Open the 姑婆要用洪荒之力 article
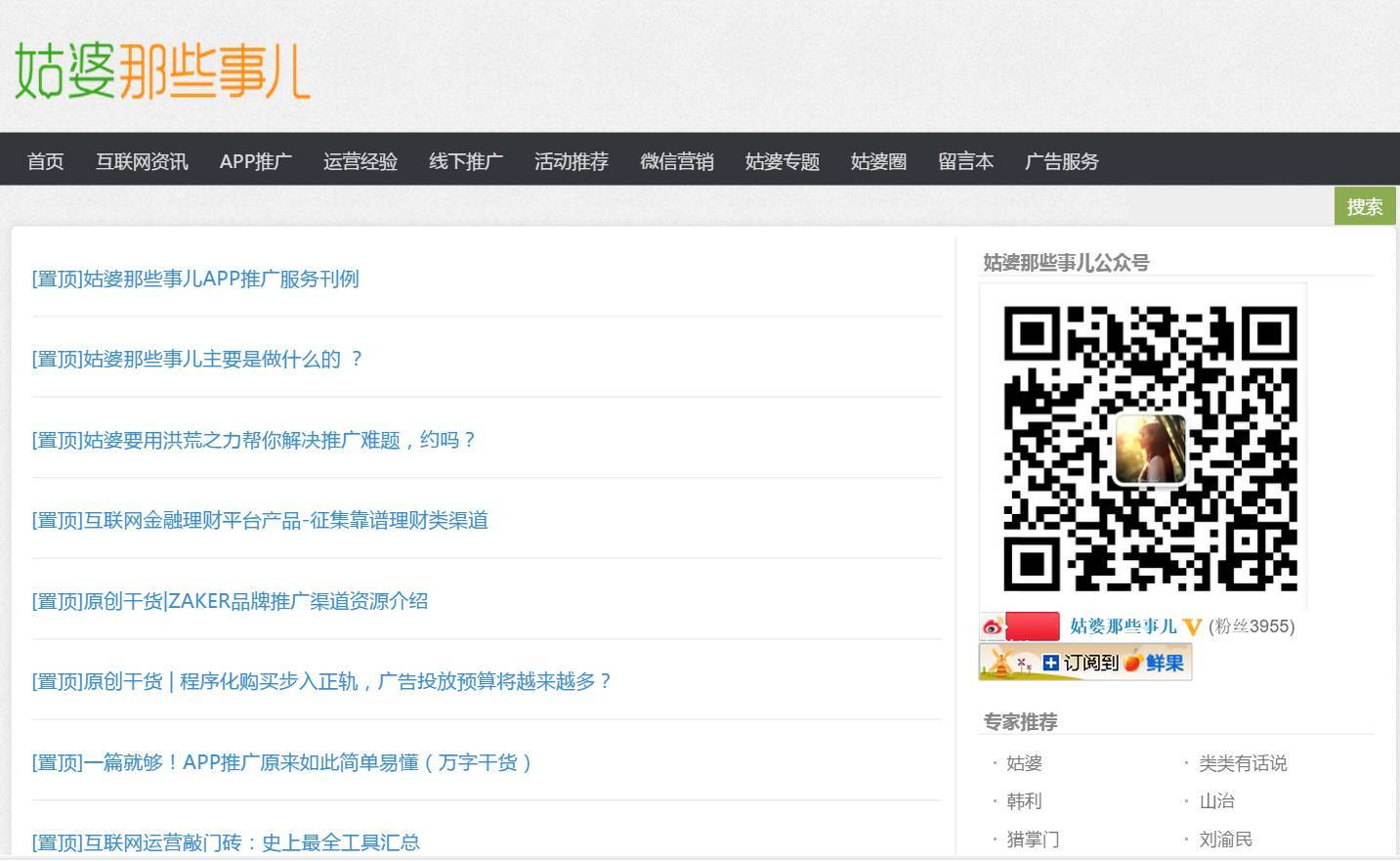1400x861 pixels. (x=254, y=440)
